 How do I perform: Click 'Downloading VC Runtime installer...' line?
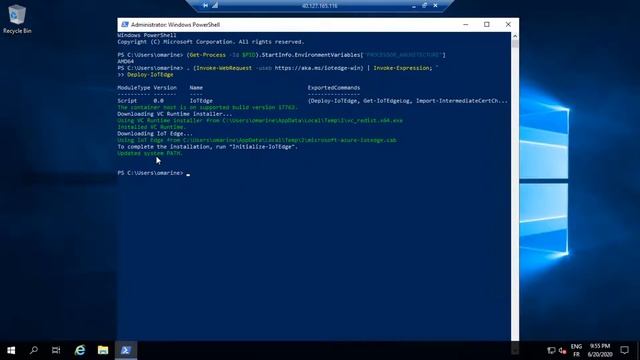175,114
